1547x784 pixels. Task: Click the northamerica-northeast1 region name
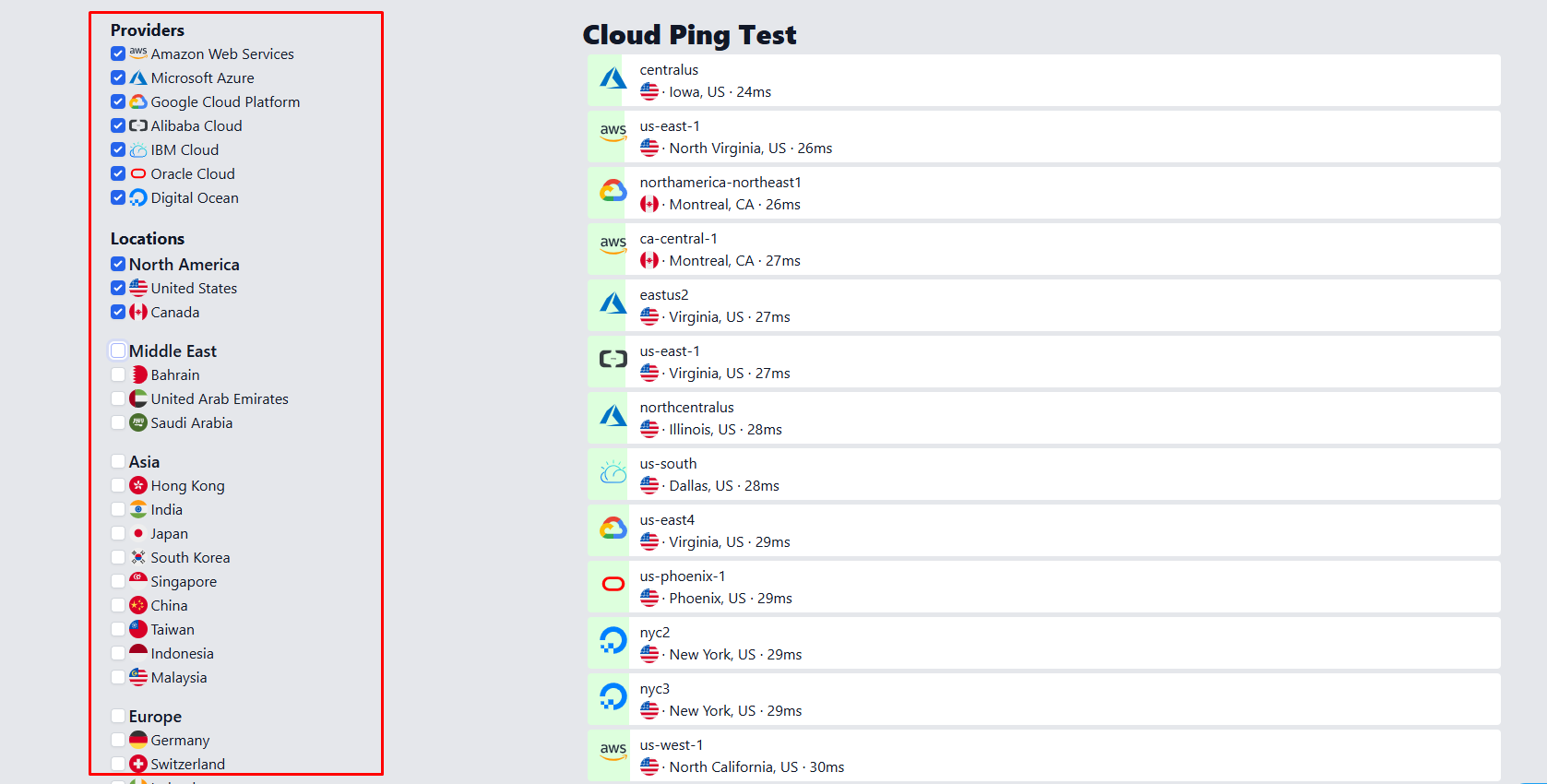point(720,183)
